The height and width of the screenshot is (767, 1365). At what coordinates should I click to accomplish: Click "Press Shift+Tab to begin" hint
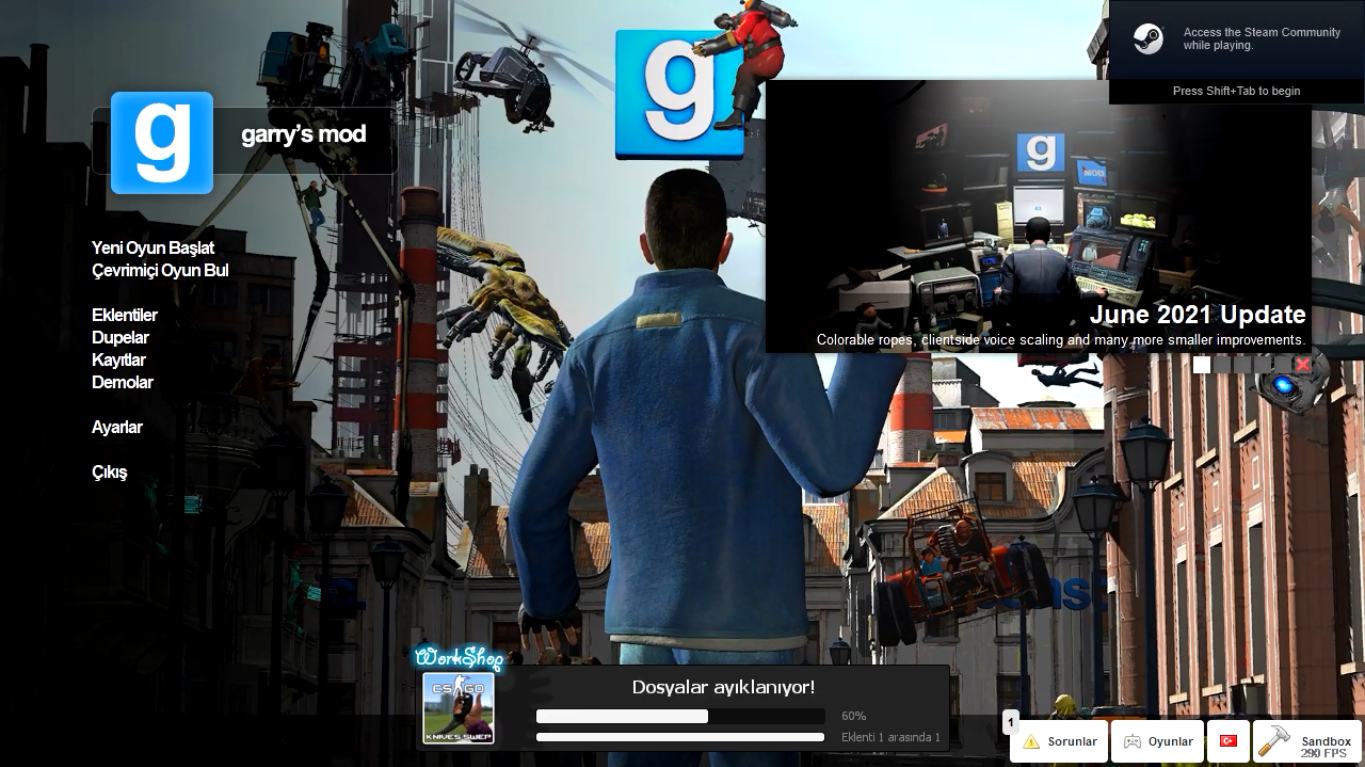click(x=1237, y=91)
